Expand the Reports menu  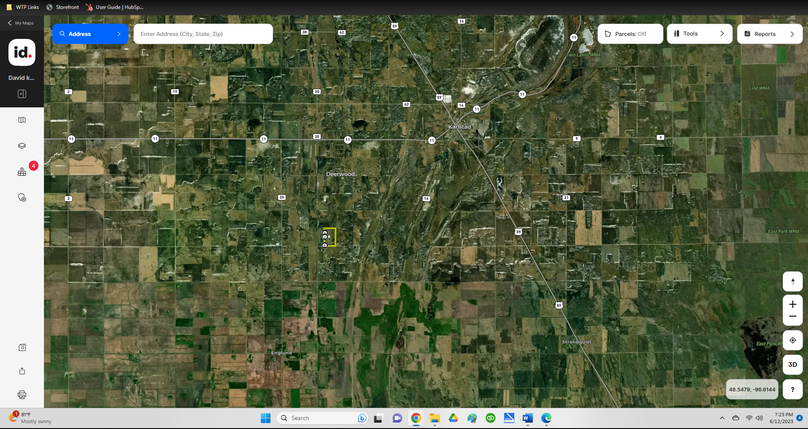[770, 34]
